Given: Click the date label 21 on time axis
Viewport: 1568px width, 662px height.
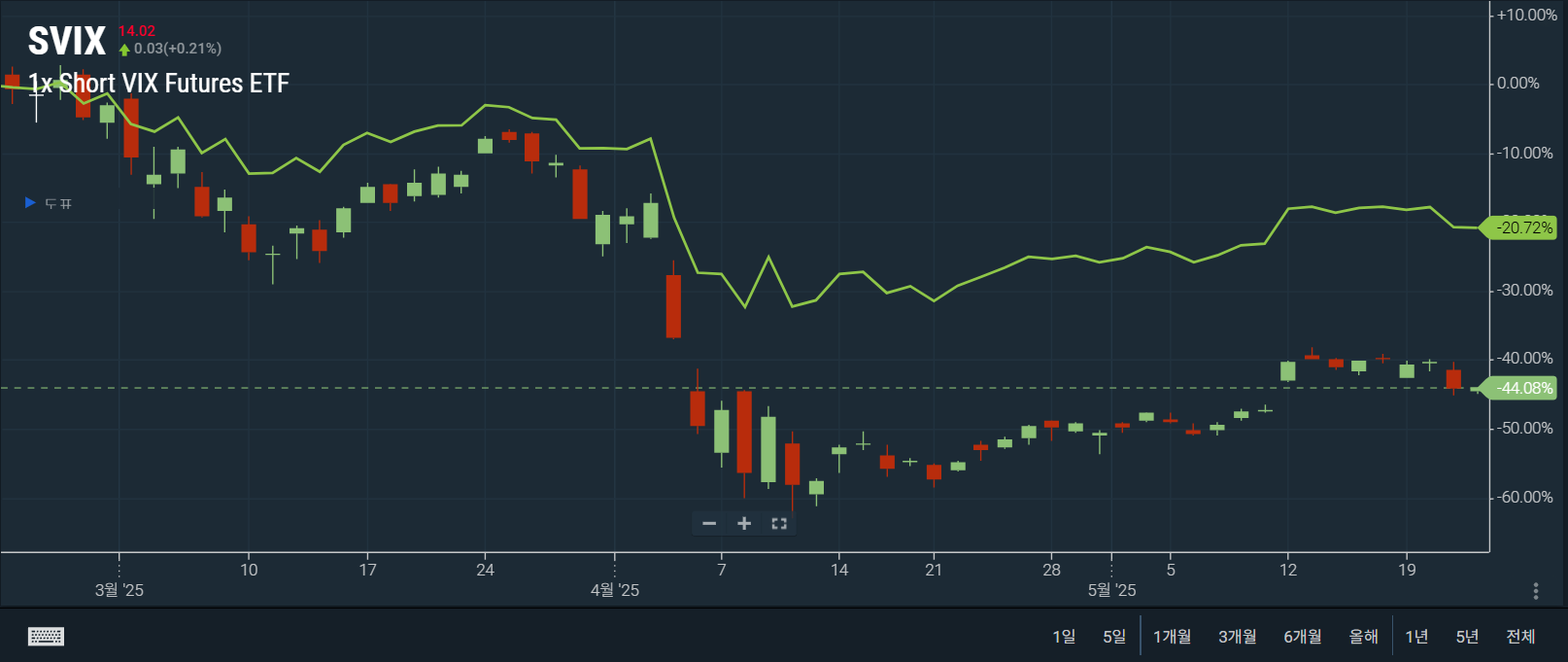Looking at the screenshot, I should [934, 570].
